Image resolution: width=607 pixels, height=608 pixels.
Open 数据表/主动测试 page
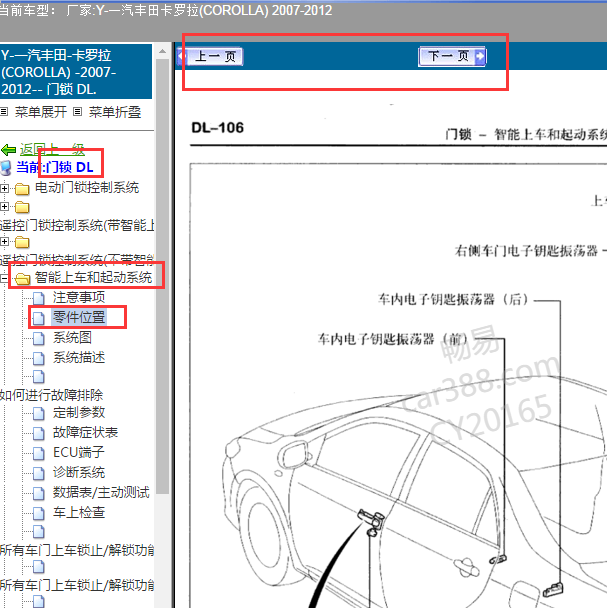101,492
